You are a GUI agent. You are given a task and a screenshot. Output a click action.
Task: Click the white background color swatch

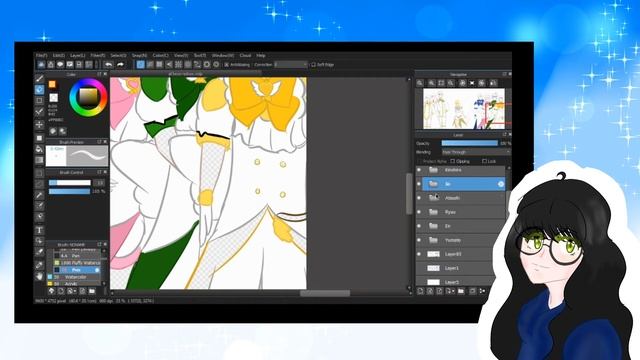coord(54,98)
